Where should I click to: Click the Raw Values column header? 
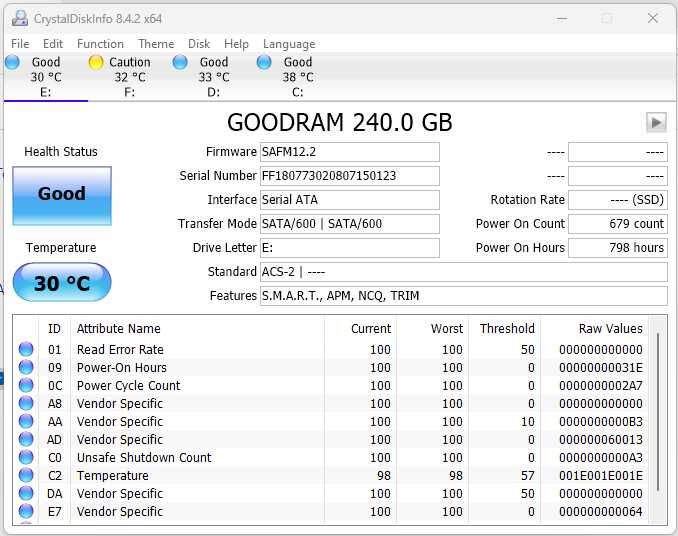(611, 329)
